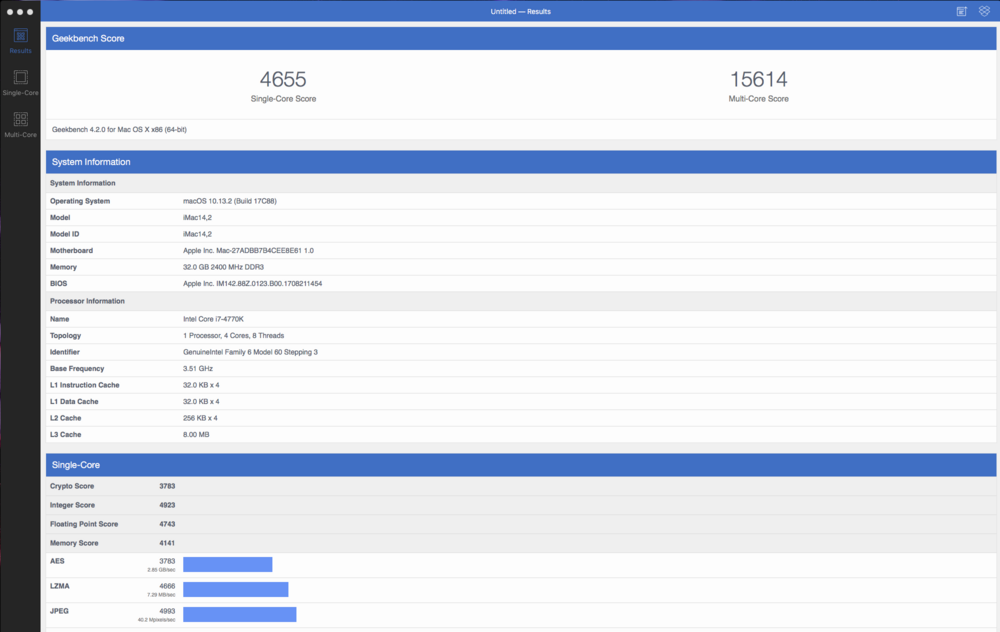
Task: Select the Multi-Core label in the sidebar
Action: tap(20, 134)
